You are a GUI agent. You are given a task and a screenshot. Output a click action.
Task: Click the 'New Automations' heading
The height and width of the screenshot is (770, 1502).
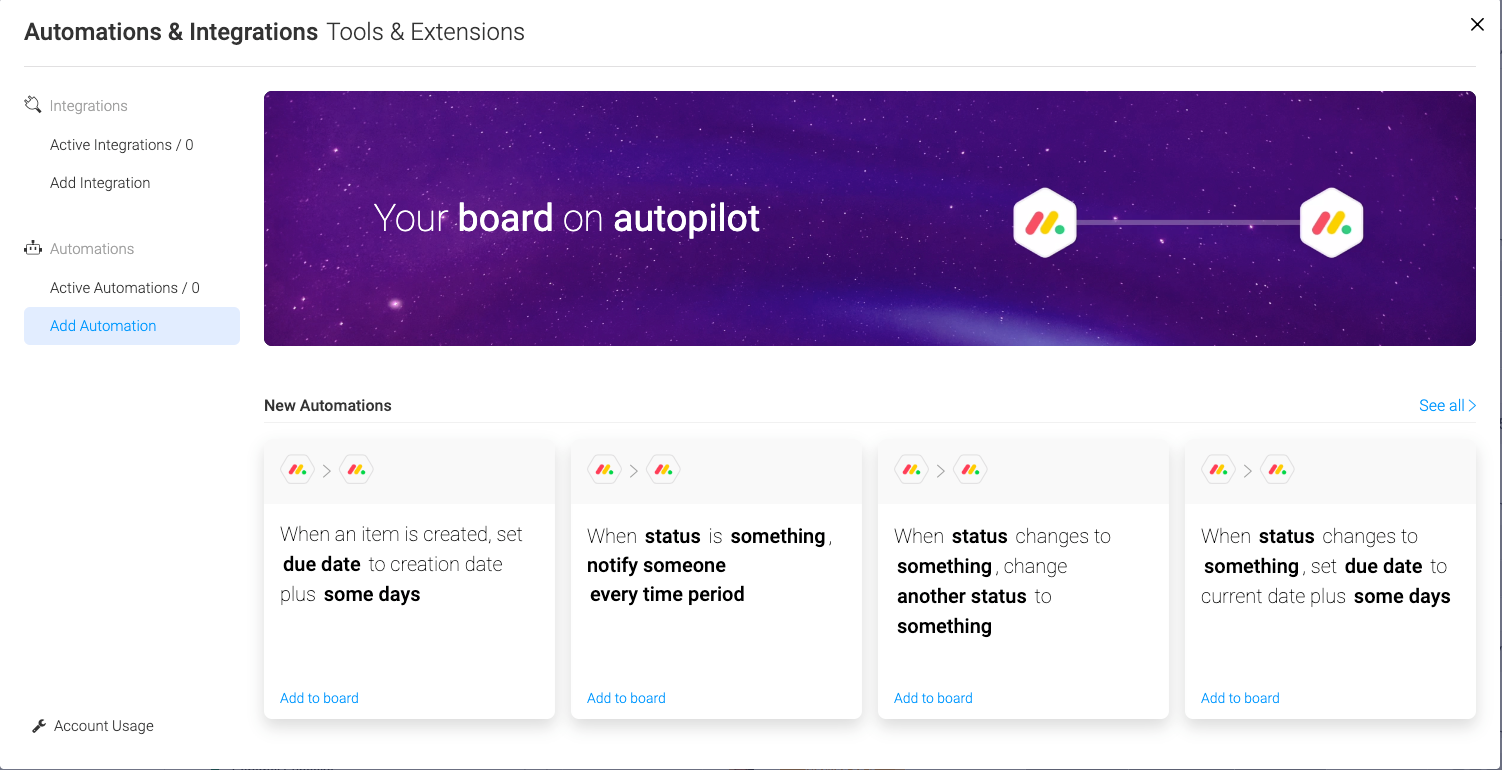(328, 406)
